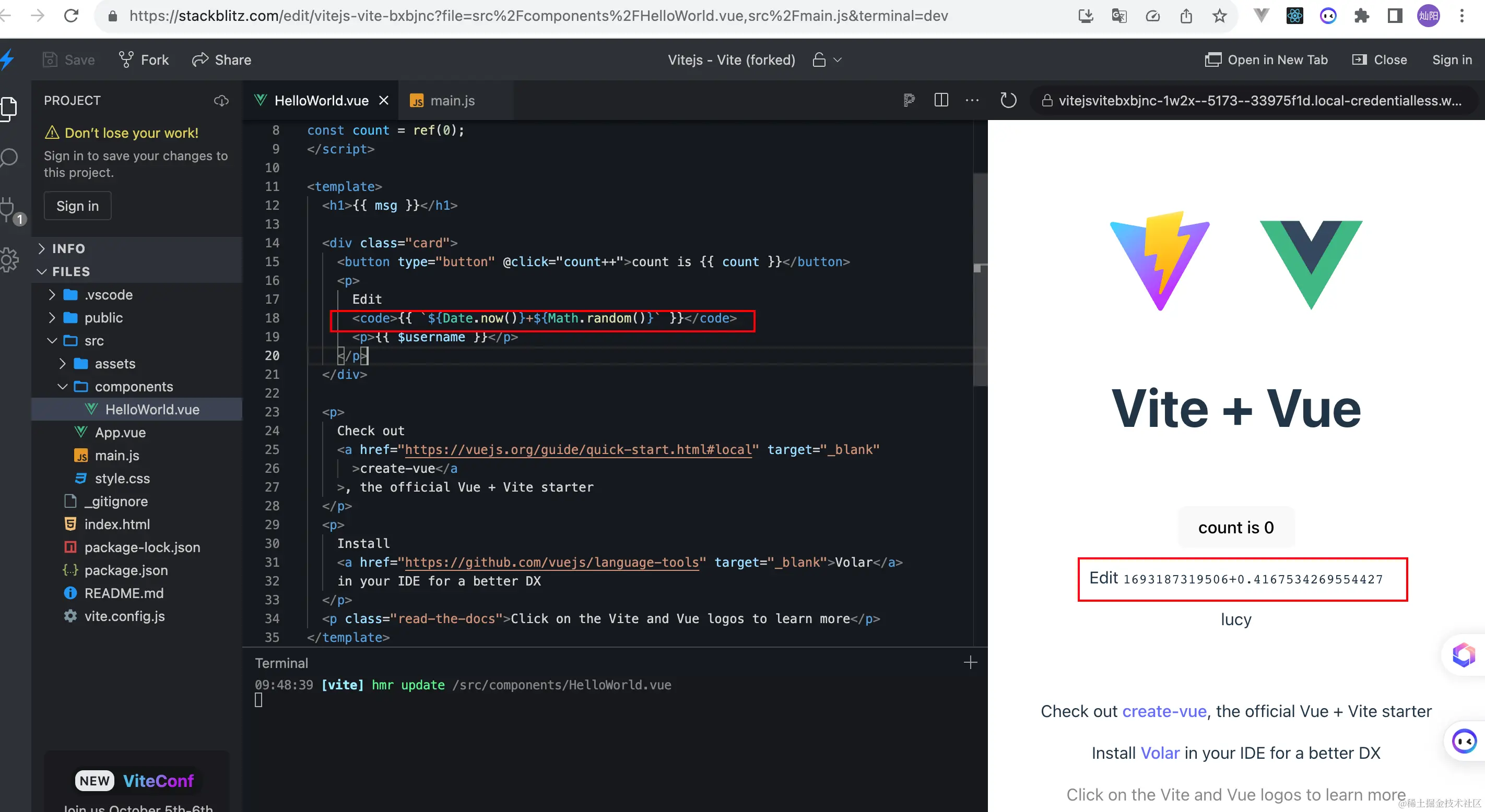Add a new terminal with plus icon

tap(970, 663)
